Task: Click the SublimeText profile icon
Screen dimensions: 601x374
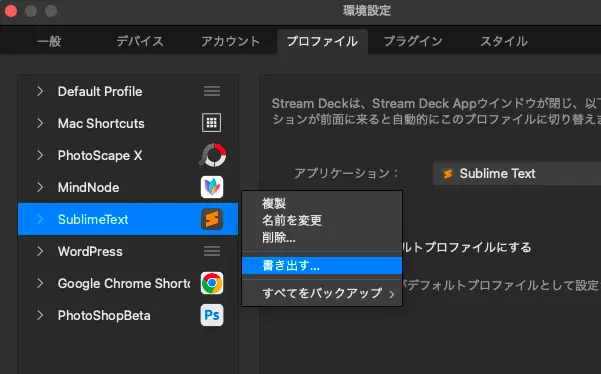Action: click(x=212, y=219)
